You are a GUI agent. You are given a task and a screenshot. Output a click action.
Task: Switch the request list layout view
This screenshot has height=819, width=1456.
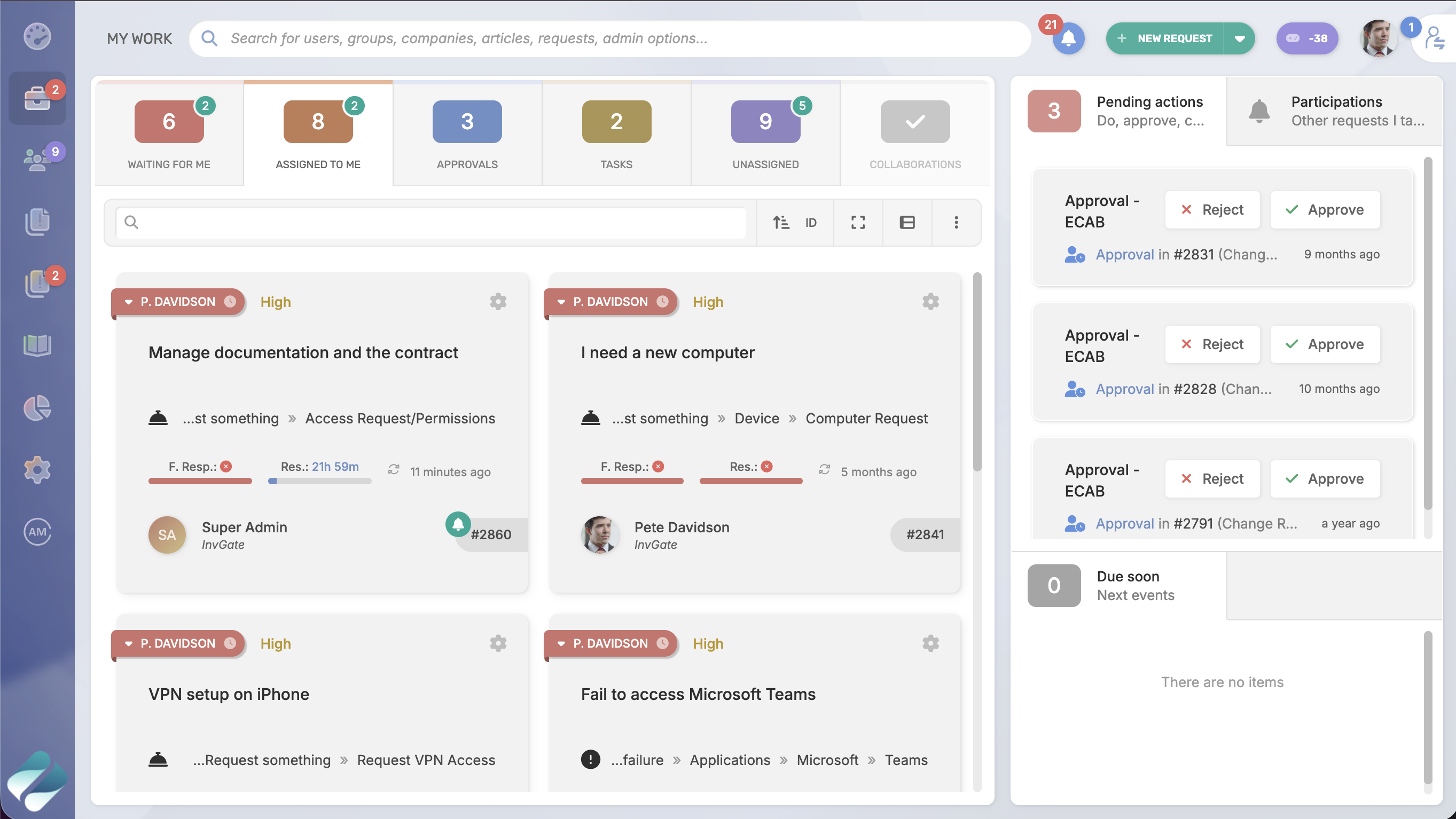[x=906, y=222]
